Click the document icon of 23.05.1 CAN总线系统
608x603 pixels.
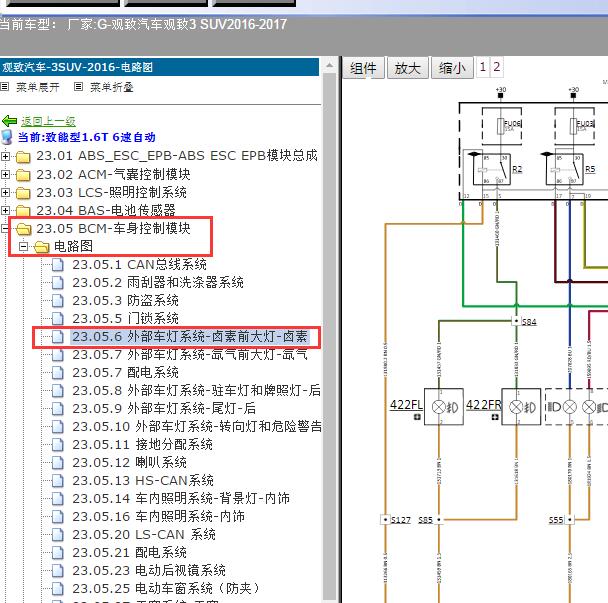point(58,265)
